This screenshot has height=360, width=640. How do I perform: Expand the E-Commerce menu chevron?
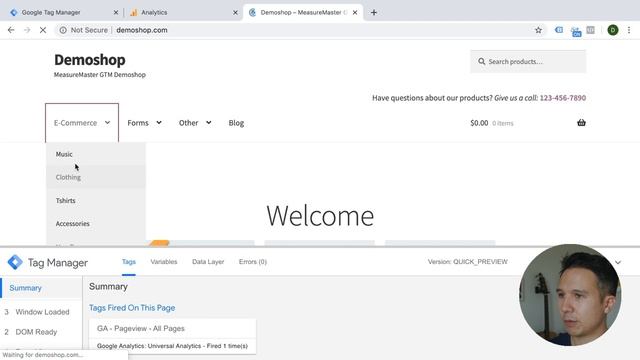[x=107, y=122]
